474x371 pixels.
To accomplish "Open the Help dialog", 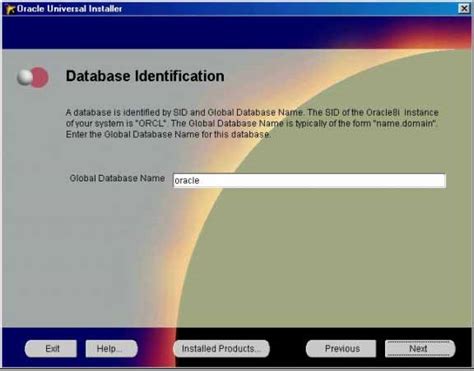I will 111,349.
